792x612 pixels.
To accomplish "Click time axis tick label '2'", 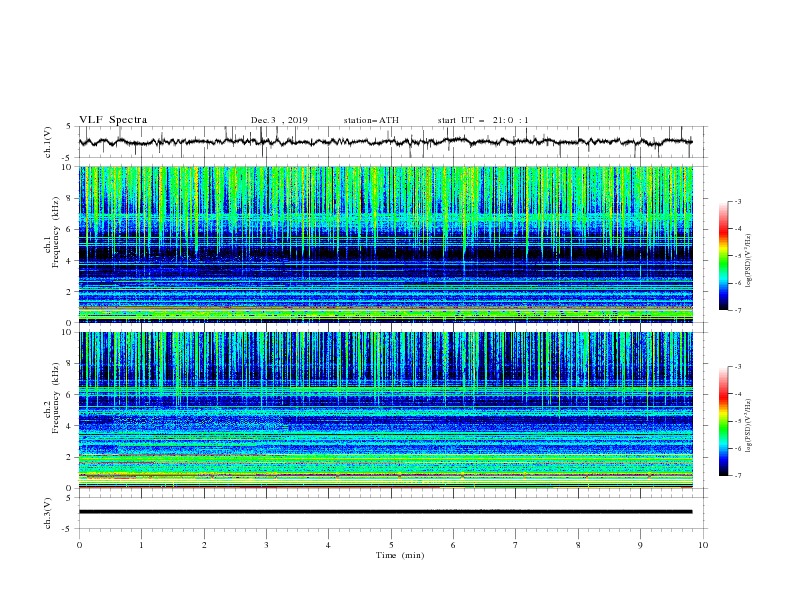I will pos(204,545).
